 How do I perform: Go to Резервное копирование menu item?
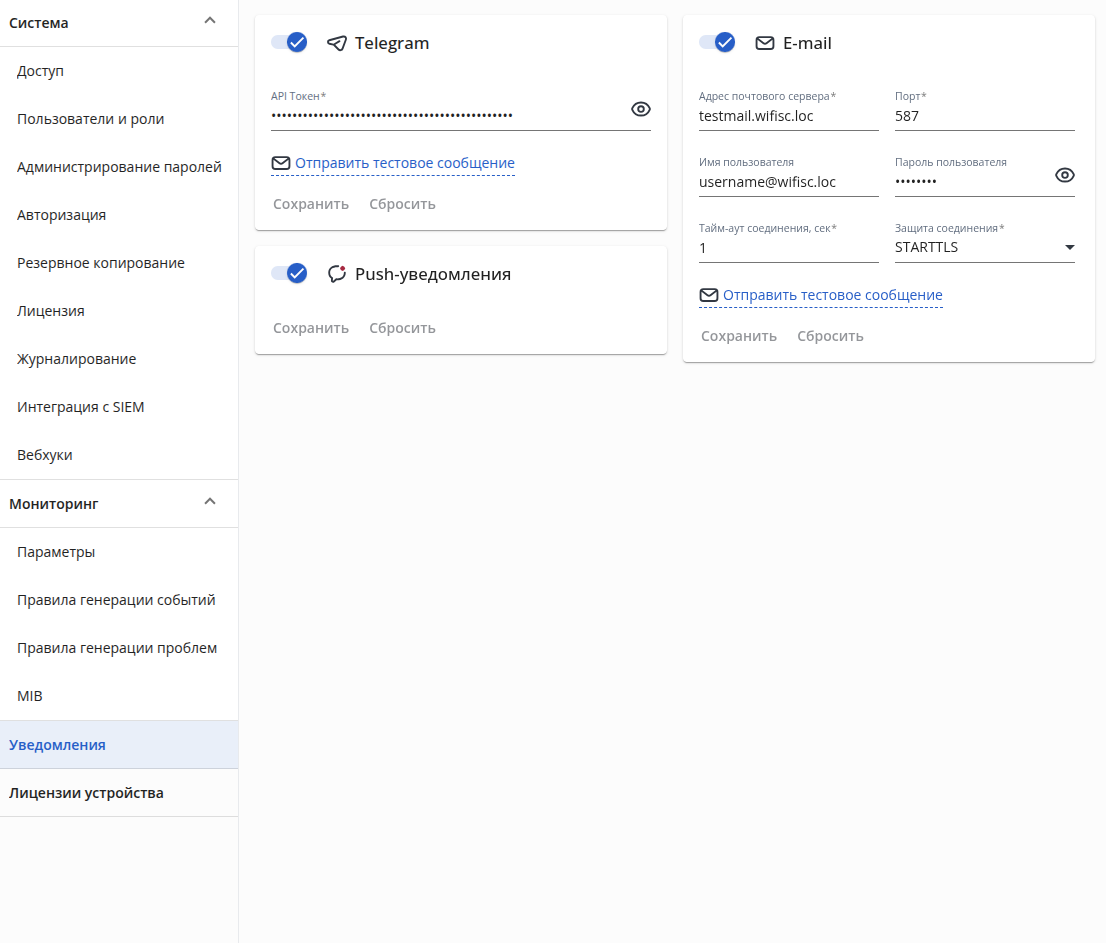101,263
